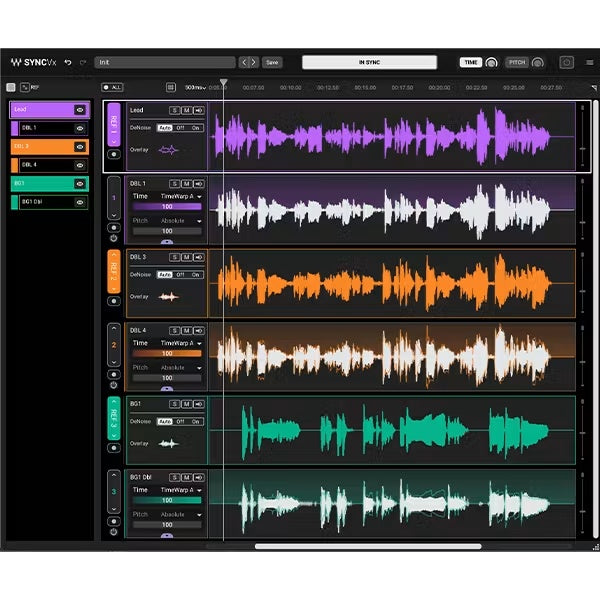Click the square stop icon above track list
Viewport: 600px width, 600px height.
[11, 87]
